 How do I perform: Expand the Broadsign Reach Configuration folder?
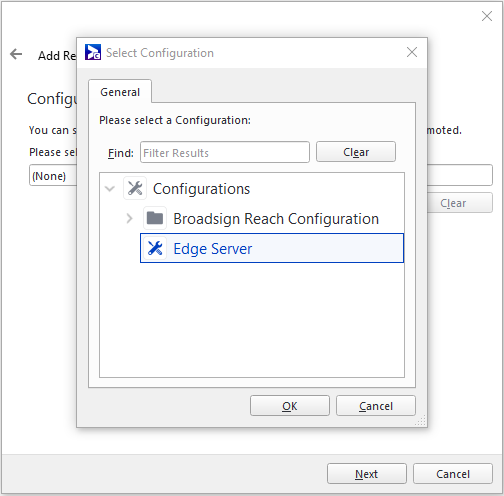130,219
